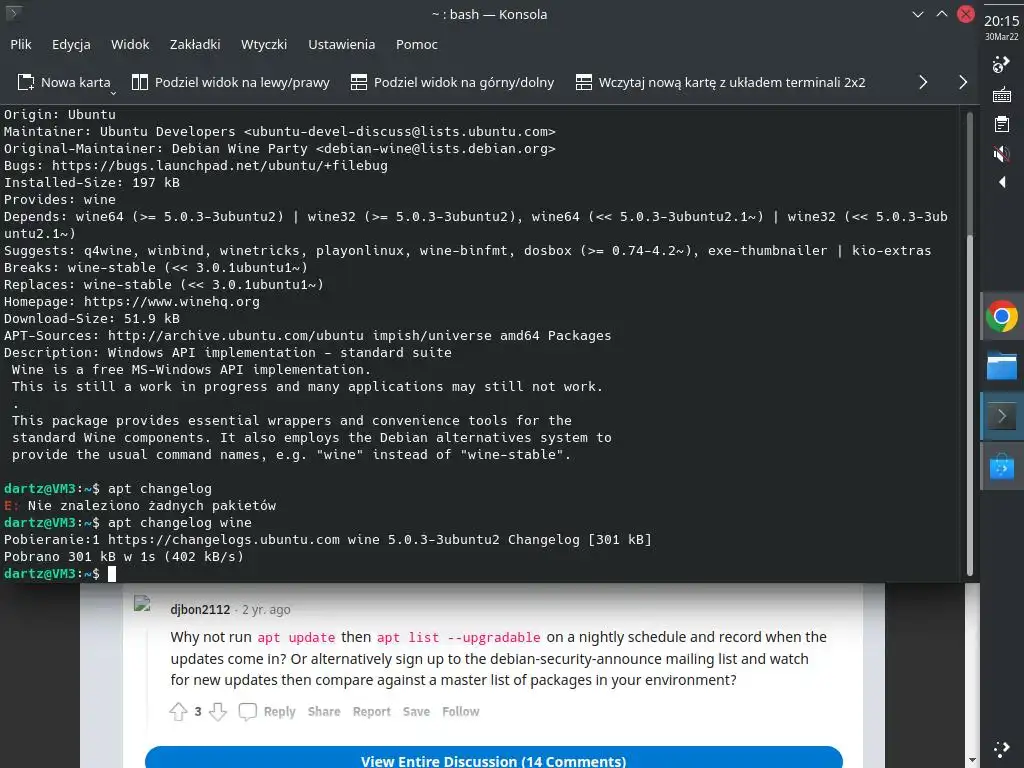Viewport: 1024px width, 768px height.
Task: Click Podziel widok na górny/dolny label
Action: click(x=464, y=82)
